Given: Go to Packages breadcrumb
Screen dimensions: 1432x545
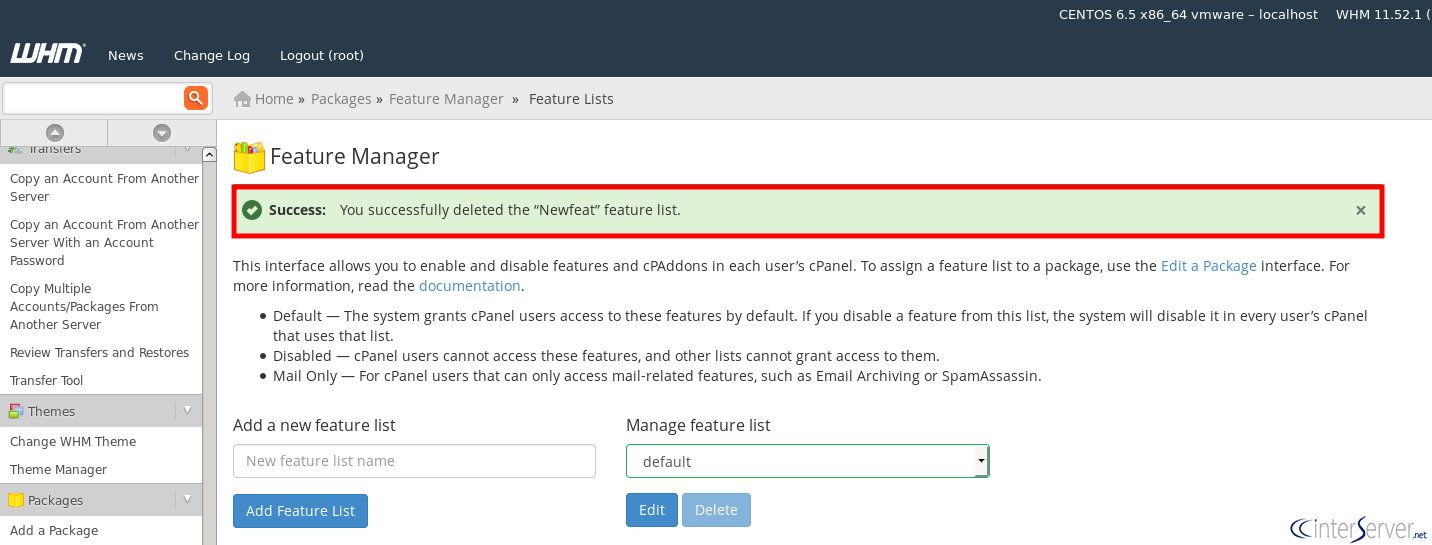Looking at the screenshot, I should (x=341, y=99).
